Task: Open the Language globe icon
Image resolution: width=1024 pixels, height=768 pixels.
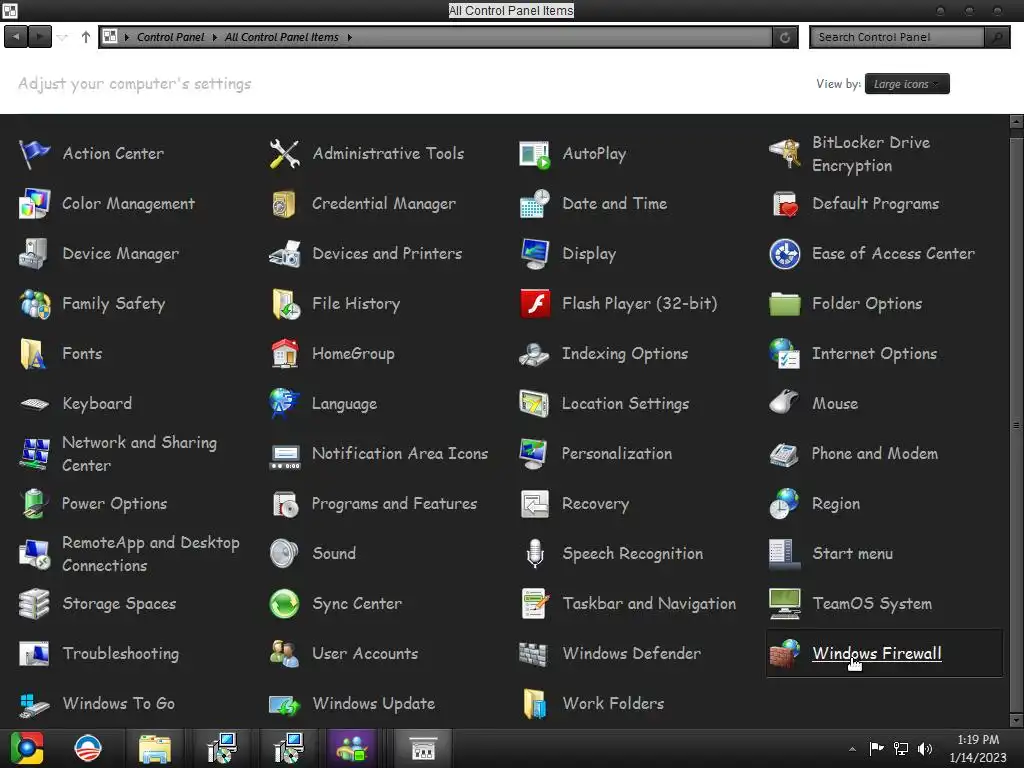Action: click(x=284, y=403)
